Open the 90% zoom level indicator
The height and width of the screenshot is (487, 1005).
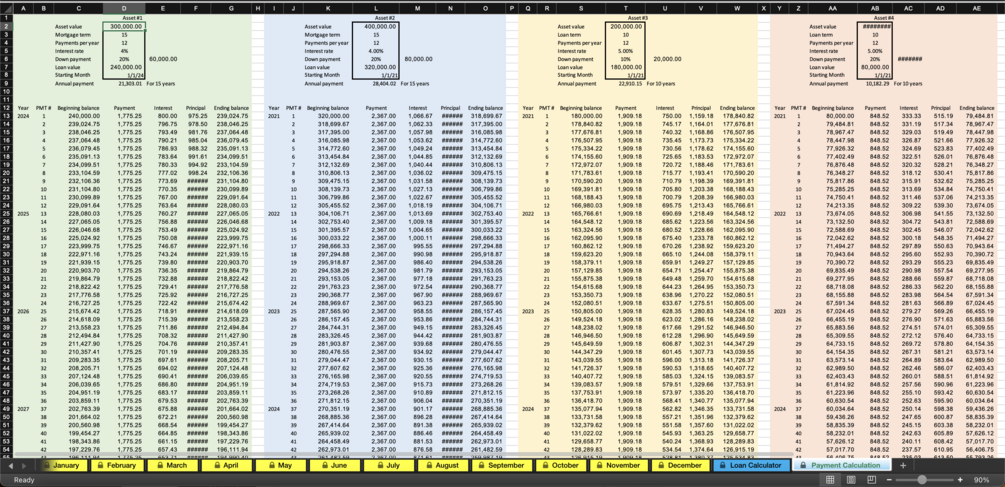pos(981,480)
